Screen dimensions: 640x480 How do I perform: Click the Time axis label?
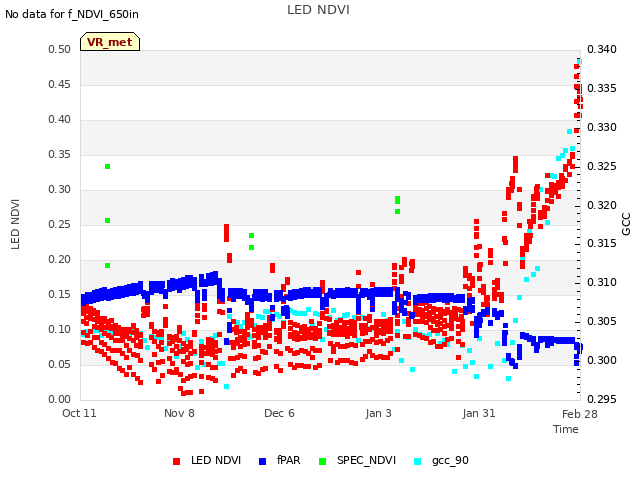click(566, 430)
